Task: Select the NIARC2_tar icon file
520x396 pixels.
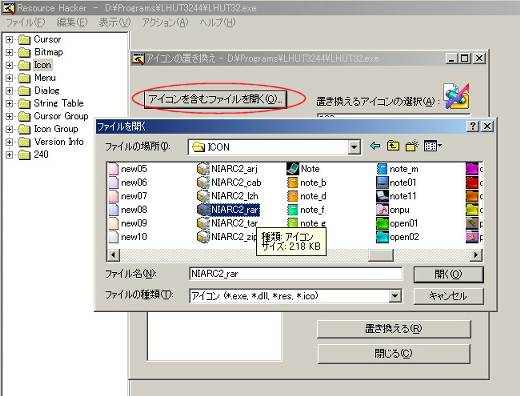Action: tap(227, 223)
